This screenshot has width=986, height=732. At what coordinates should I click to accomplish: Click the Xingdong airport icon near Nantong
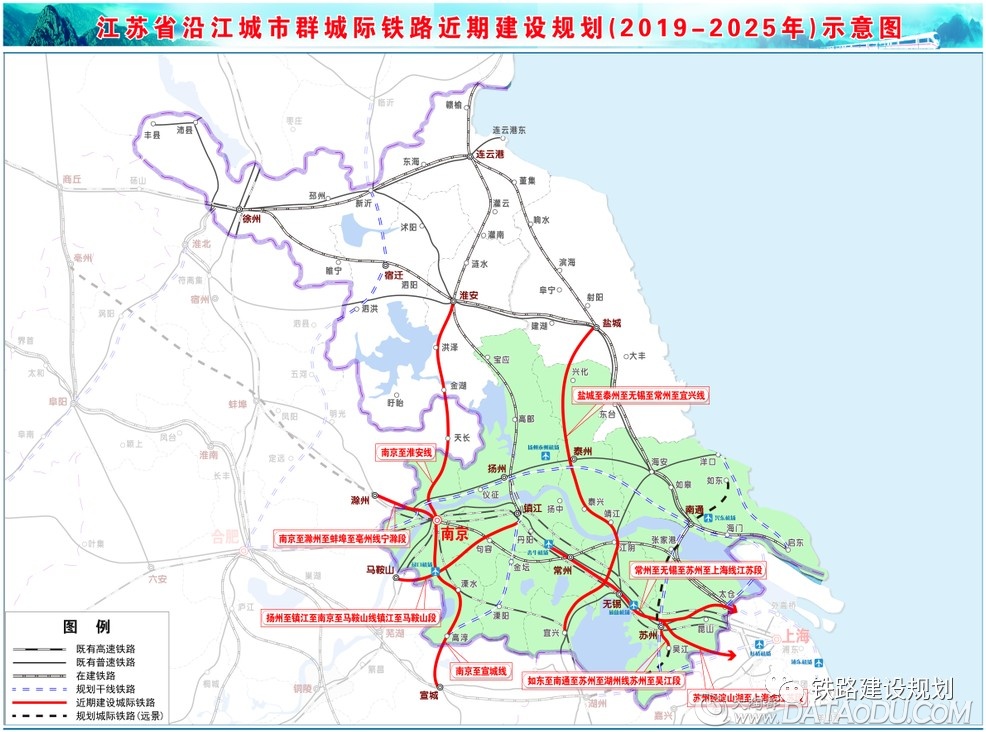[709, 518]
